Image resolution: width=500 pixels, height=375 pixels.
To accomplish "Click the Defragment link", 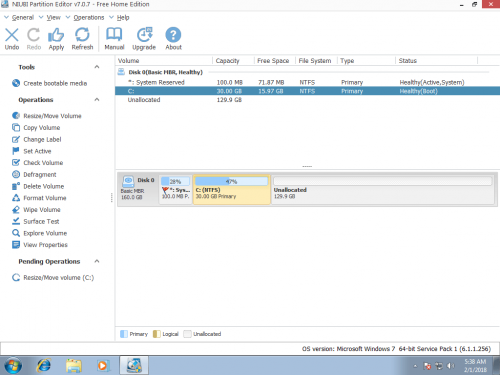I will pos(40,174).
